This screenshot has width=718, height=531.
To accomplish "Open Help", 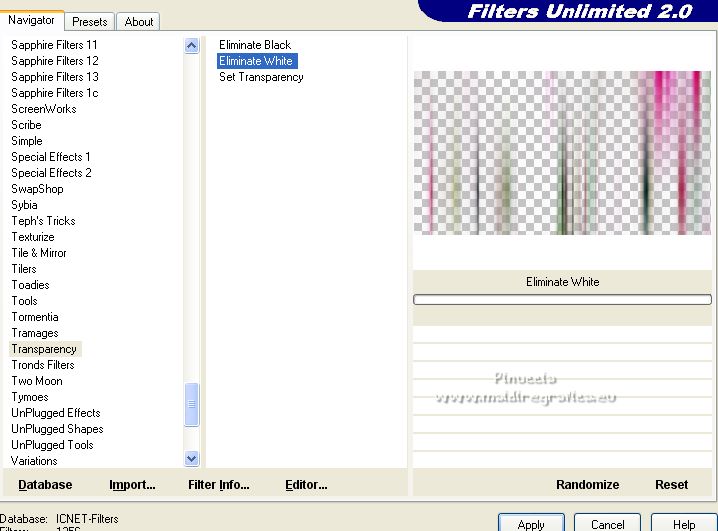I will point(684,523).
